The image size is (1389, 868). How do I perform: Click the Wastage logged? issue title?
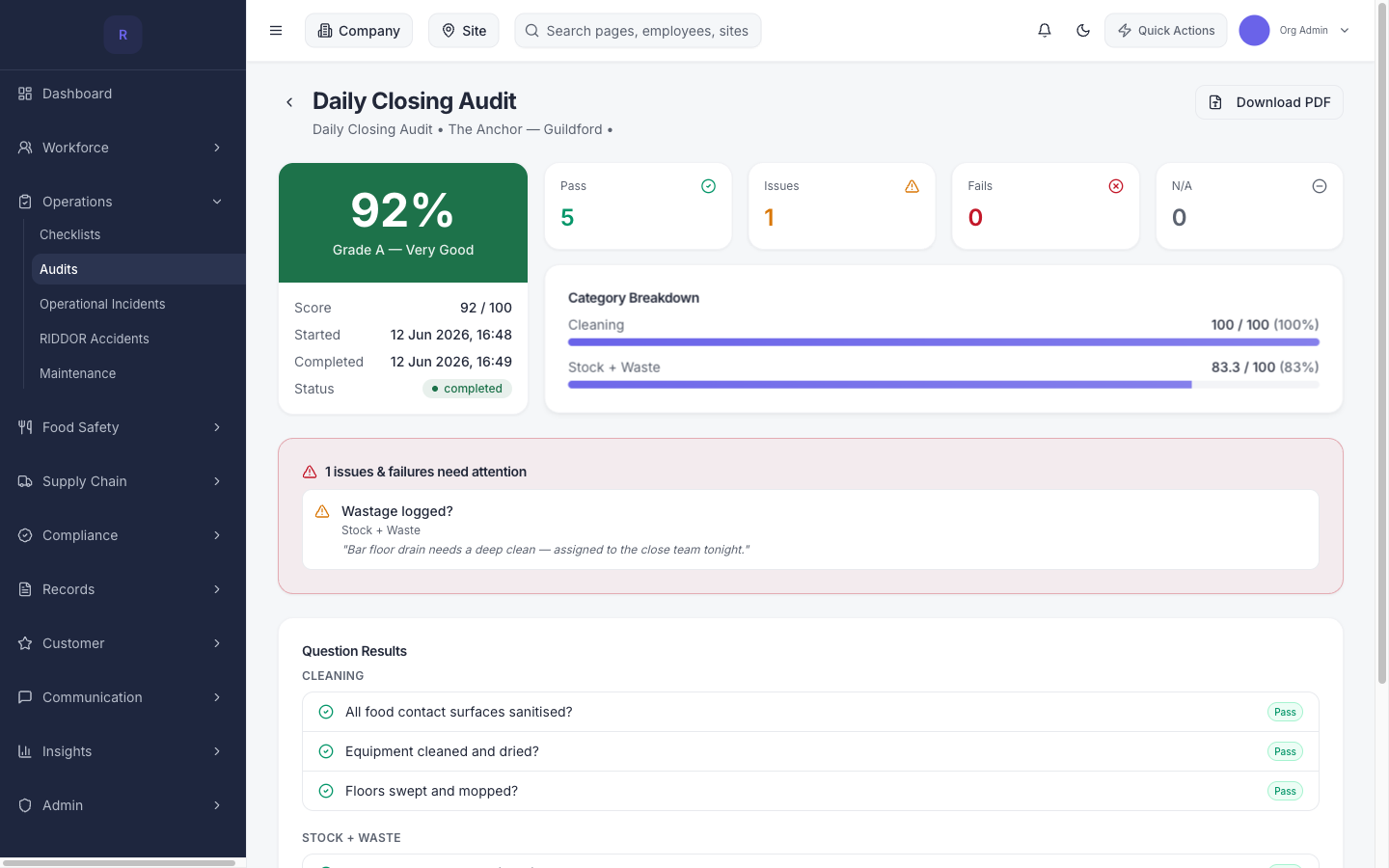(x=397, y=511)
